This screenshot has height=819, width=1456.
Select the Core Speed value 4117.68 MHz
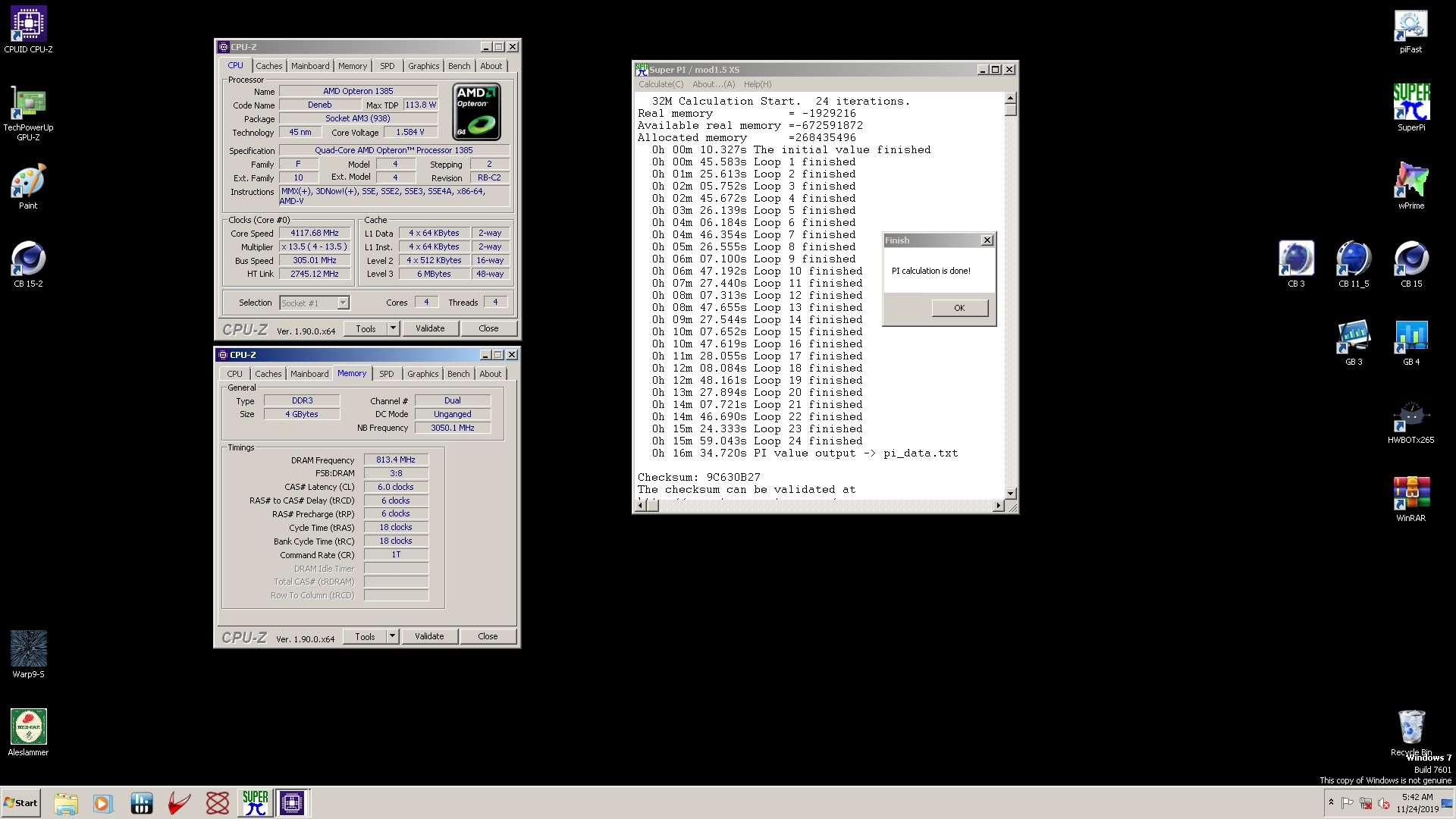(x=315, y=234)
